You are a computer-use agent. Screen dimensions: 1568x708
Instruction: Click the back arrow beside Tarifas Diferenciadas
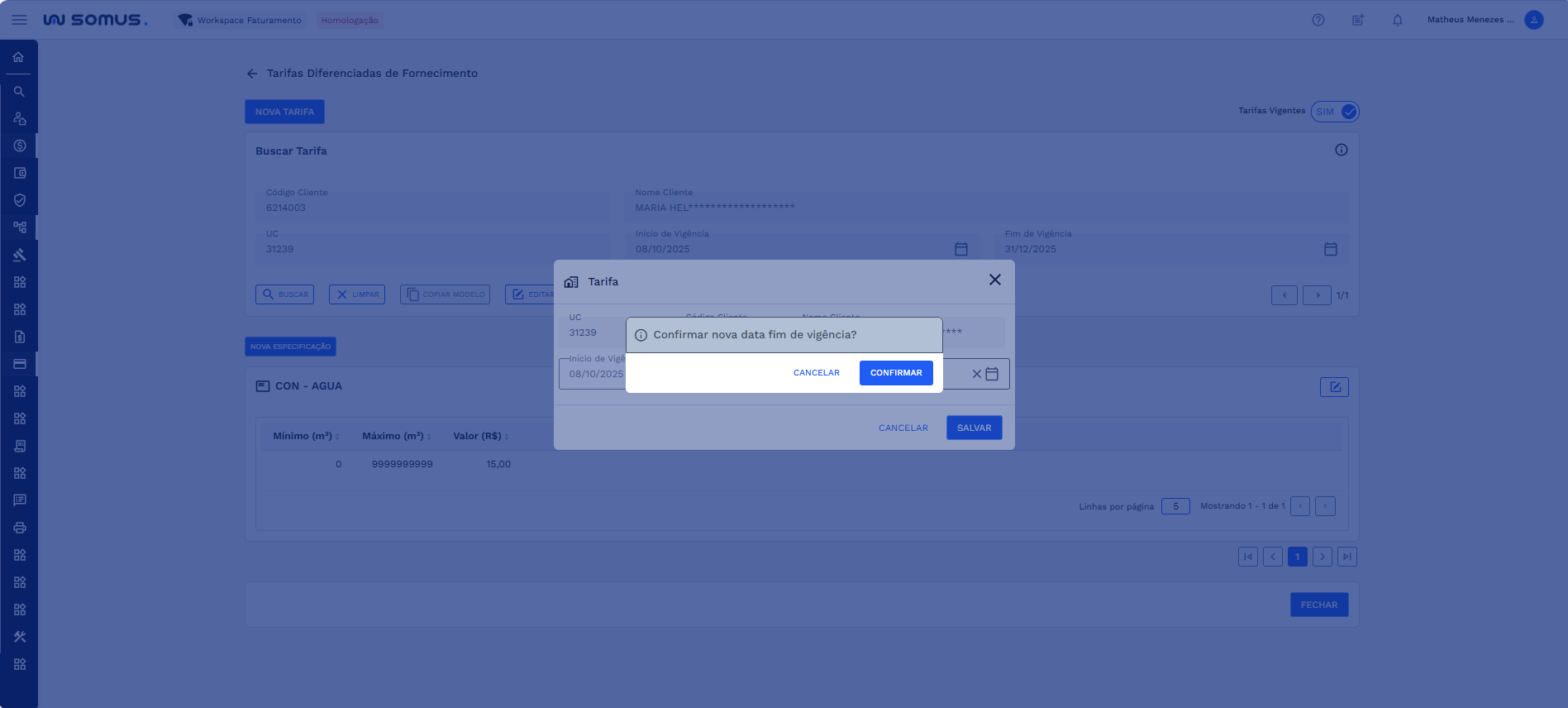click(x=252, y=74)
